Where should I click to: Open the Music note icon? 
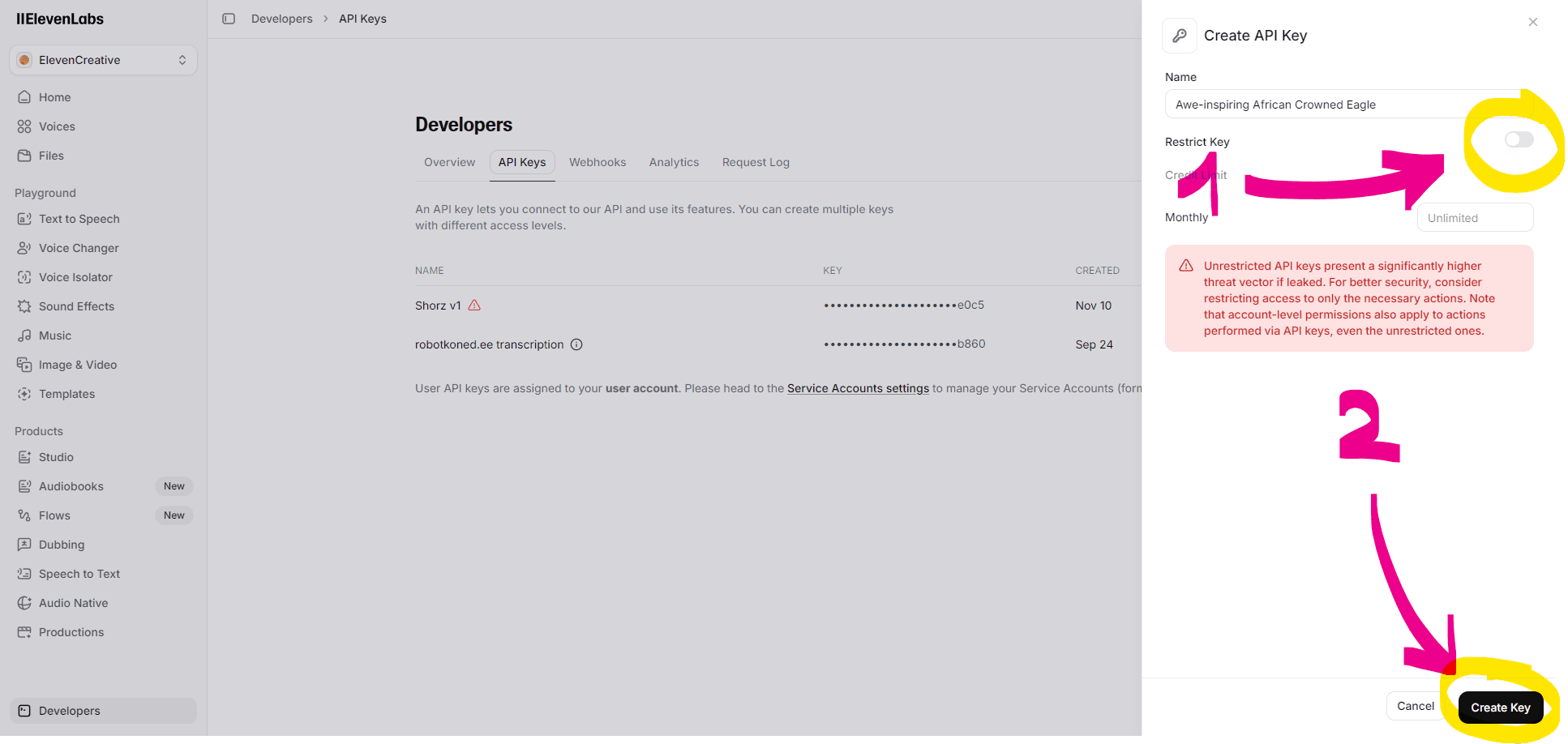[24, 336]
